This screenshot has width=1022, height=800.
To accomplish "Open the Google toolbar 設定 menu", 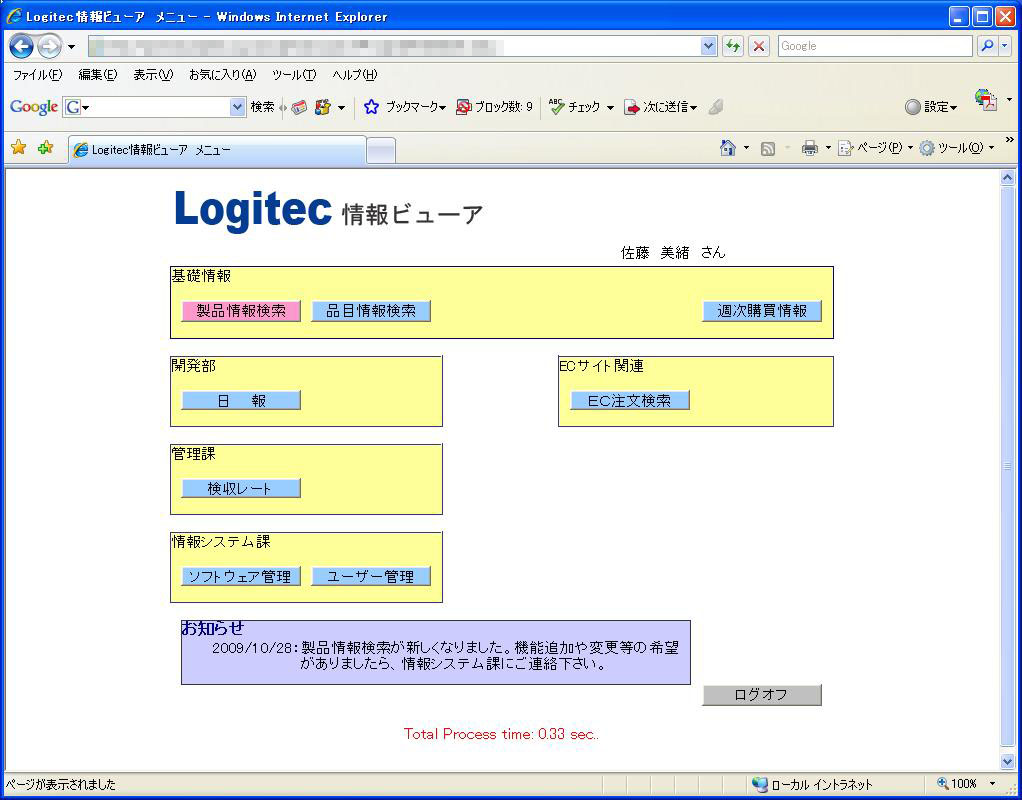I will (931, 107).
